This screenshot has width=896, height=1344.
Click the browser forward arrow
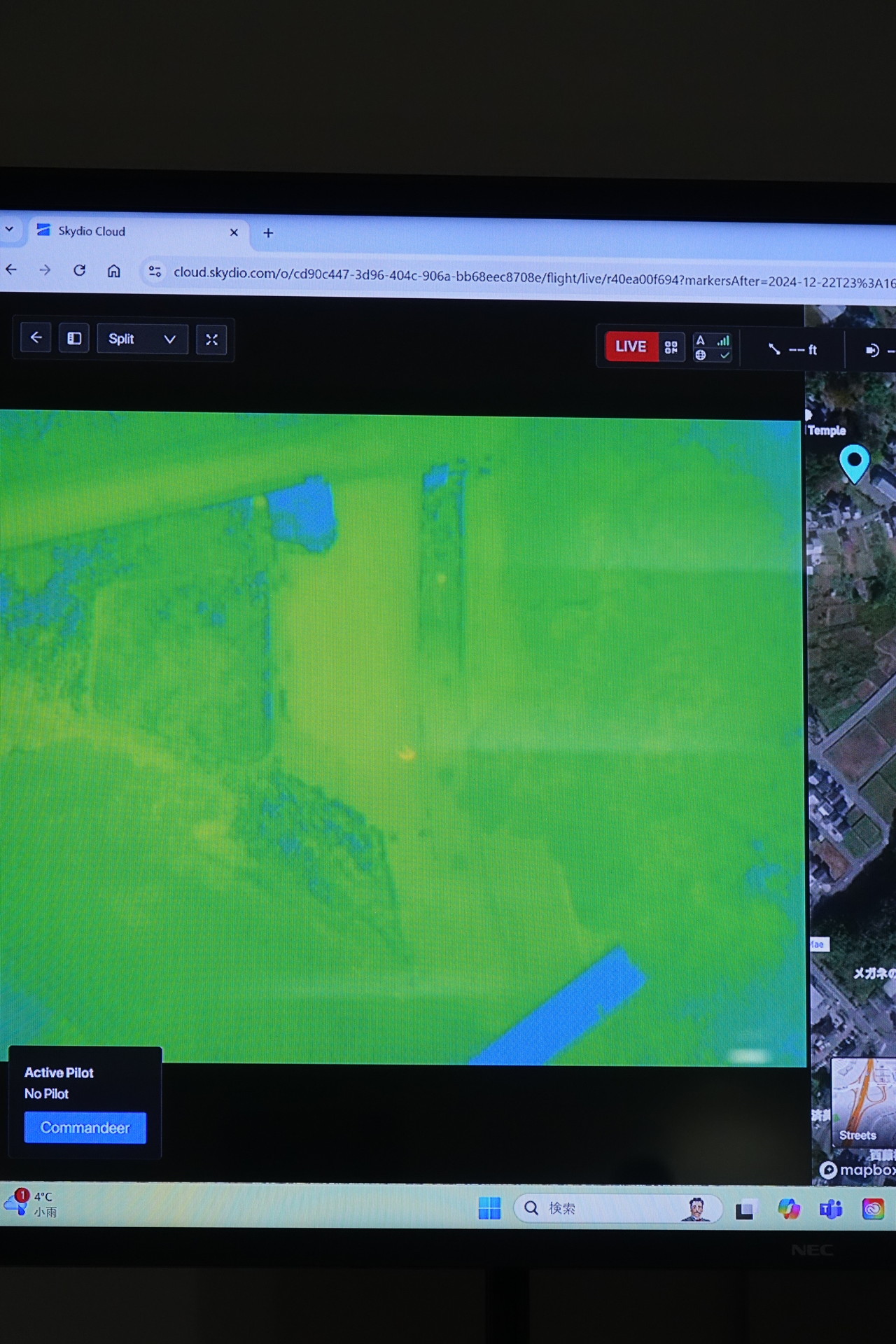pyautogui.click(x=45, y=269)
